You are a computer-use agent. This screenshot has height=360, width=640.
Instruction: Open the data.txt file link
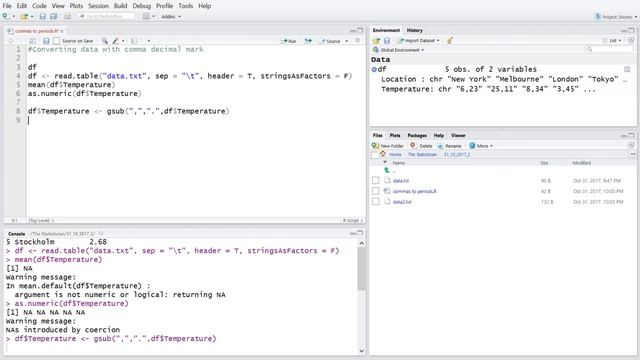pos(400,180)
